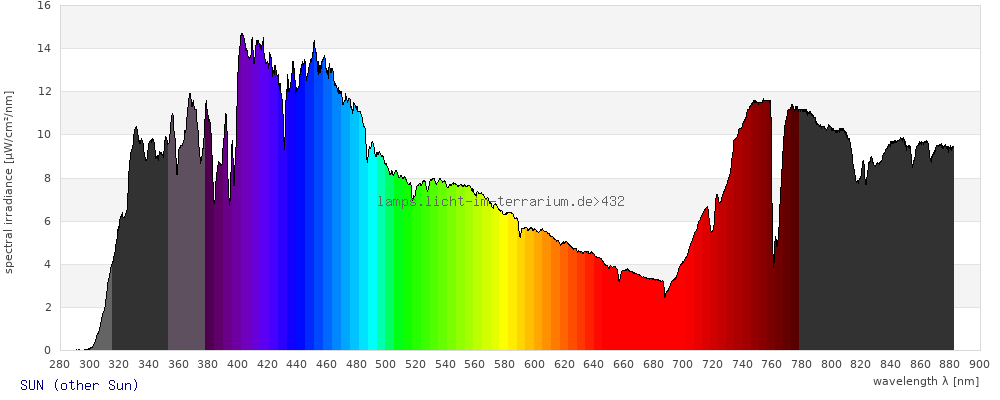The image size is (1000, 400).
Task: Select the 900 tick label on the wavelength axis
Action: (x=979, y=365)
